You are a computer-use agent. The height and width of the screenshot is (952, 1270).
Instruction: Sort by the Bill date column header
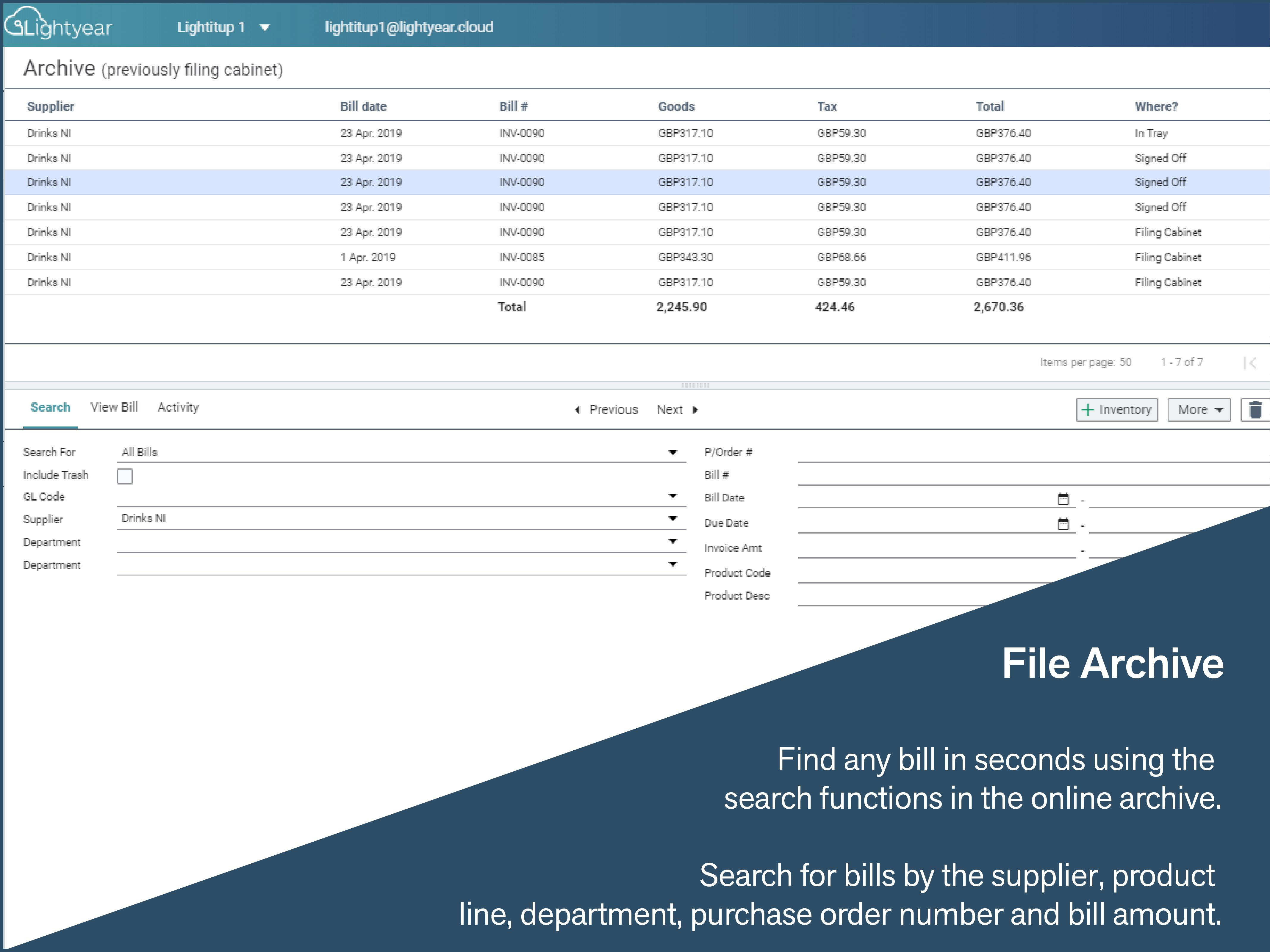[x=363, y=107]
